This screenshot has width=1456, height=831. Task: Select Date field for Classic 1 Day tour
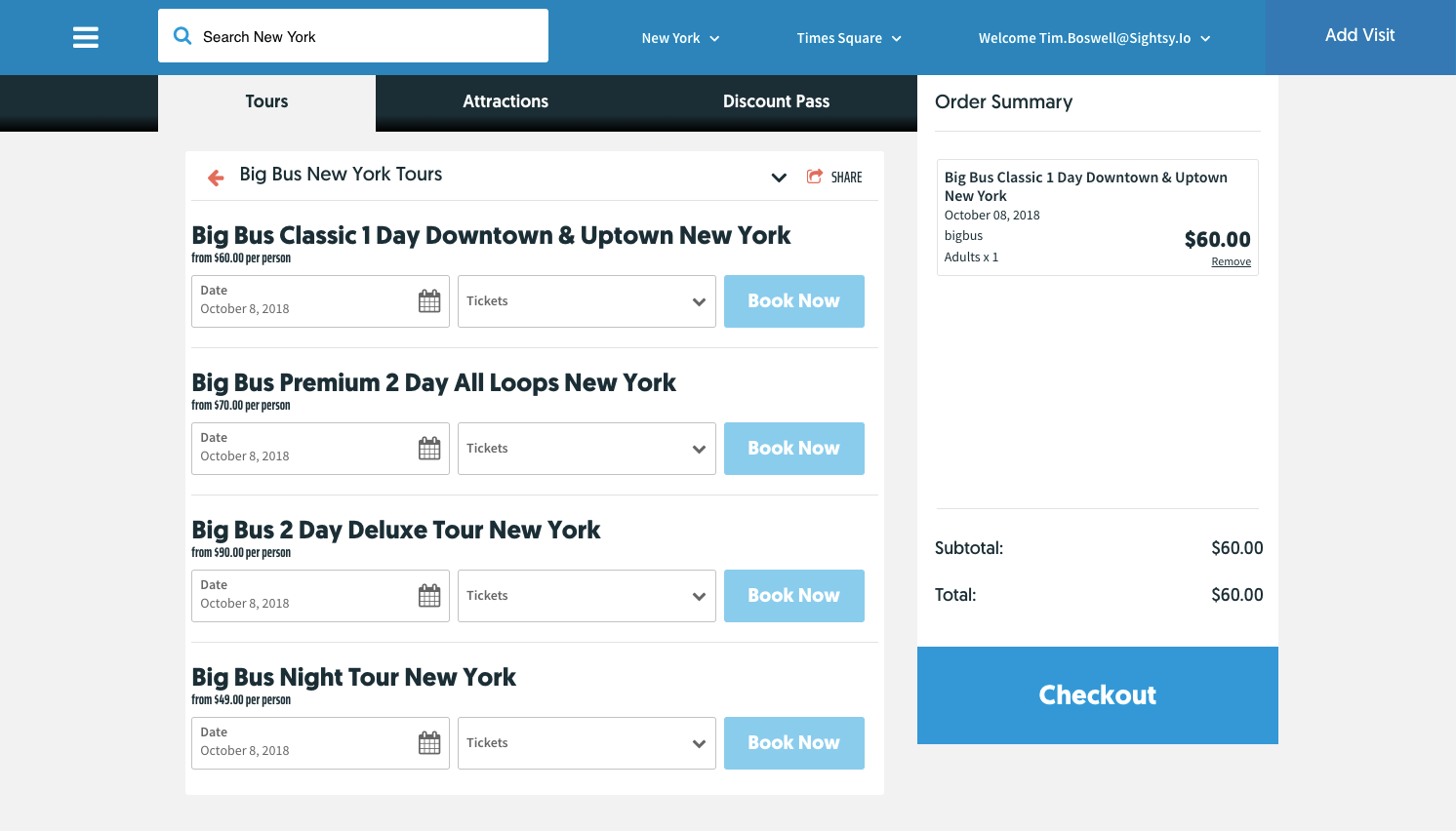320,301
